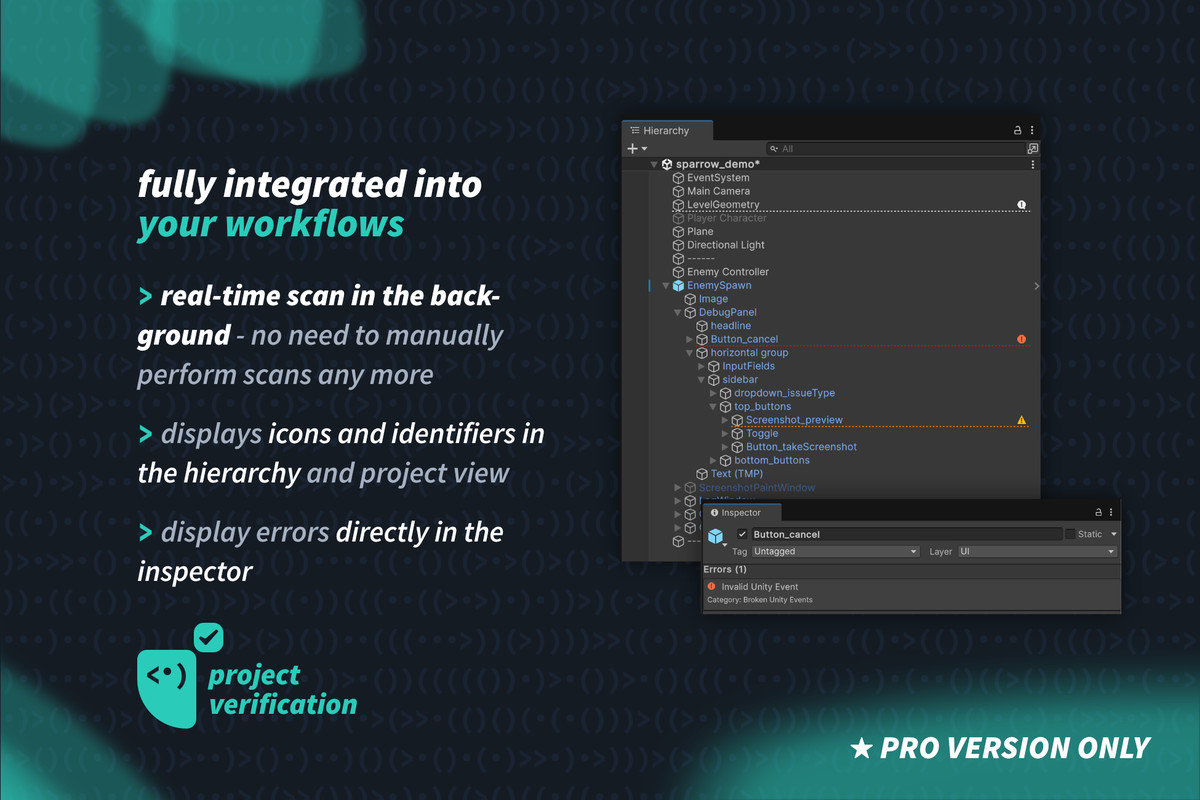Open the create-object dropdown arrow beside plus
Image resolution: width=1200 pixels, height=800 pixels.
tap(644, 149)
